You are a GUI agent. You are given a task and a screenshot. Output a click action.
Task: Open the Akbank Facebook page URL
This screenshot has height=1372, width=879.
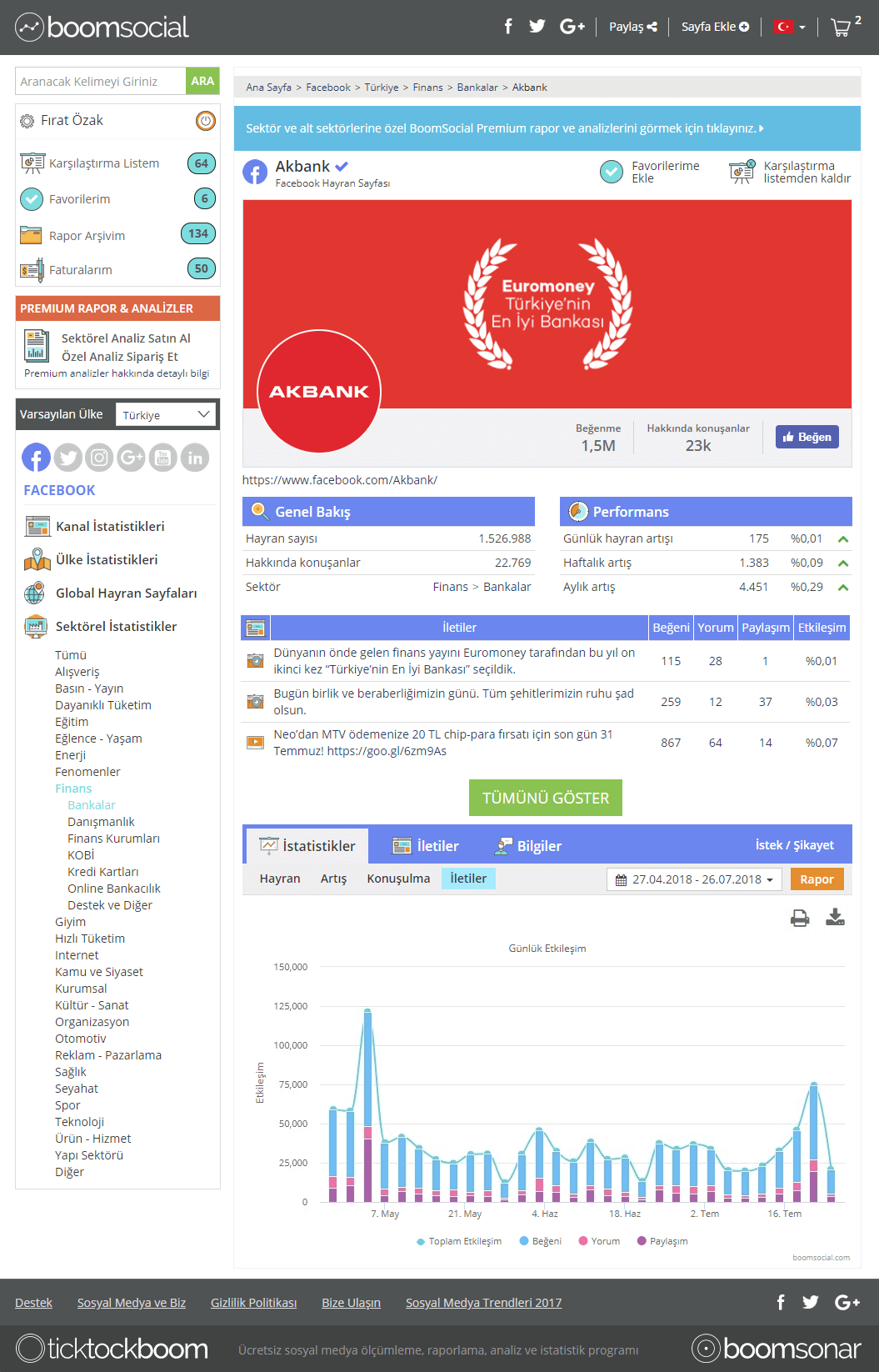(x=340, y=480)
